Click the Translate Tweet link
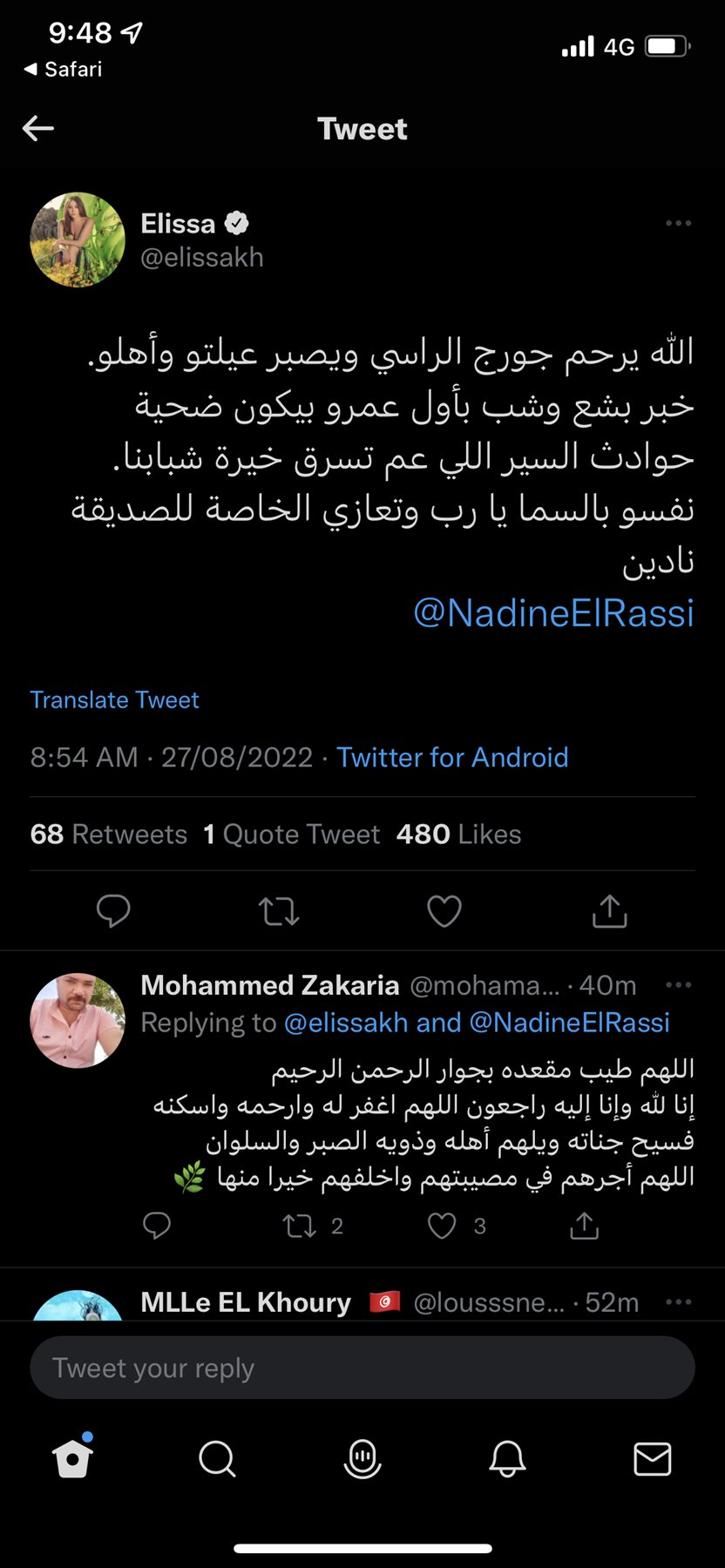The image size is (725, 1568). [115, 700]
